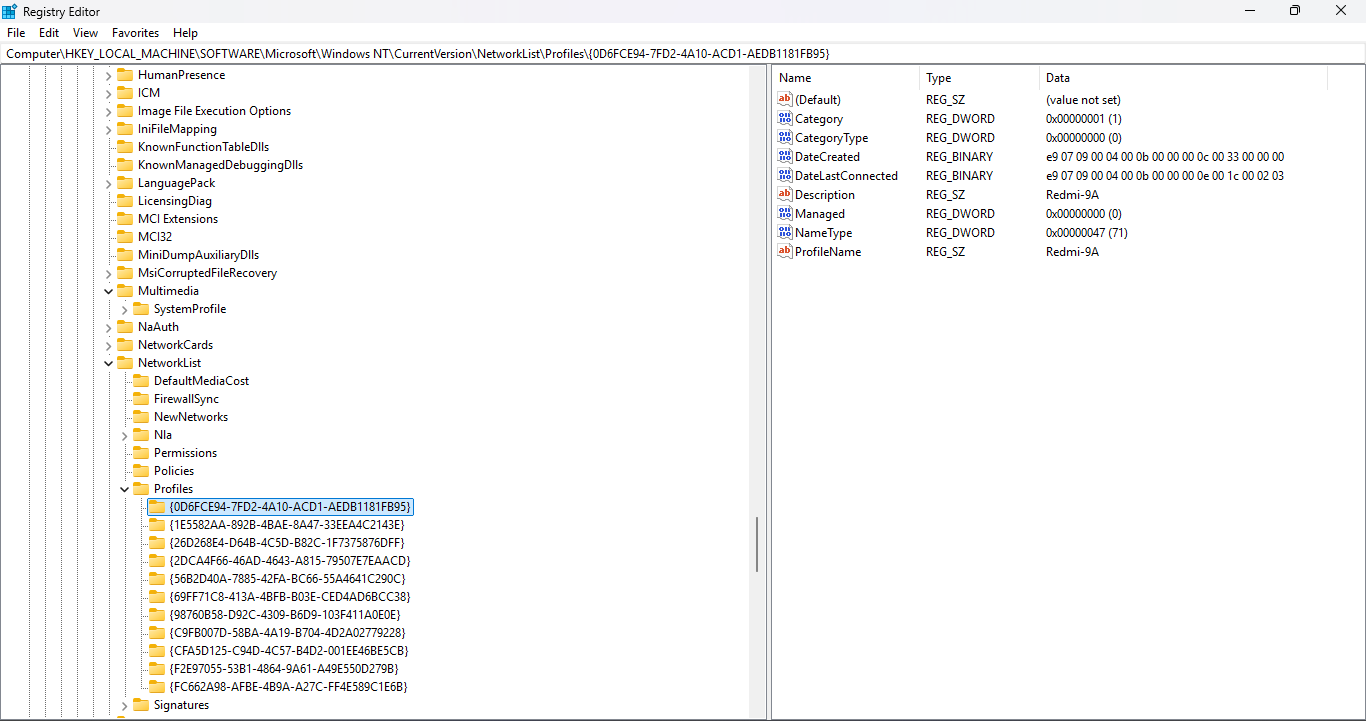Select the {CFA5D125-C94D-4C57-B4D2-001EE46BE5CB} profile key
Image resolution: width=1366 pixels, height=721 pixels.
pos(289,651)
